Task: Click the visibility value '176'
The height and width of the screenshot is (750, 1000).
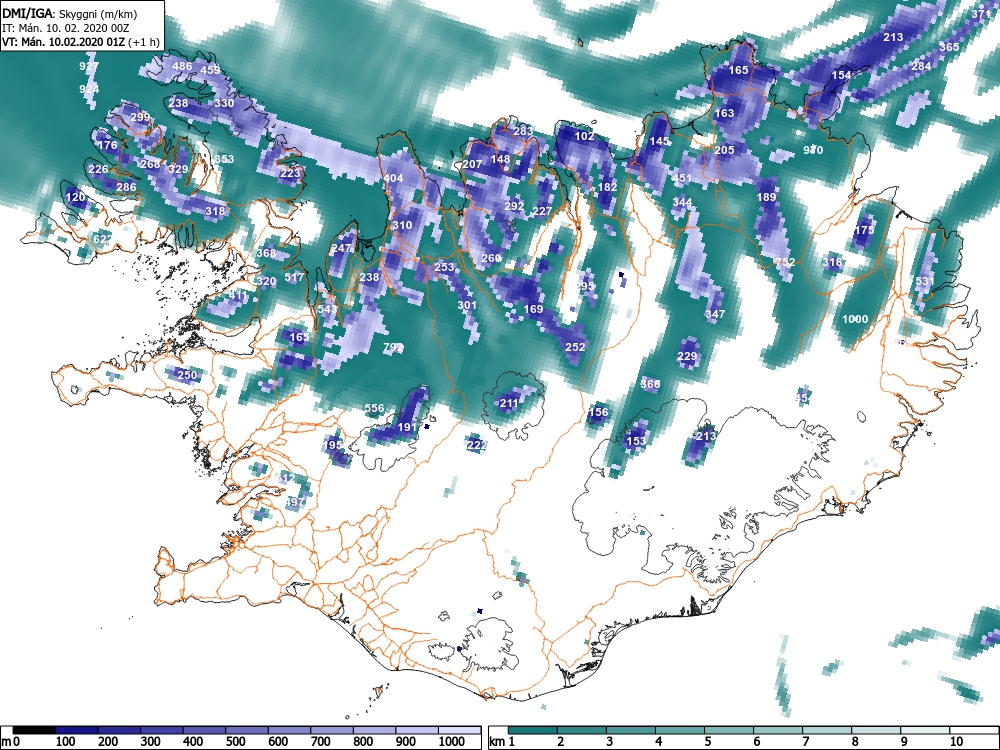Action: (108, 145)
